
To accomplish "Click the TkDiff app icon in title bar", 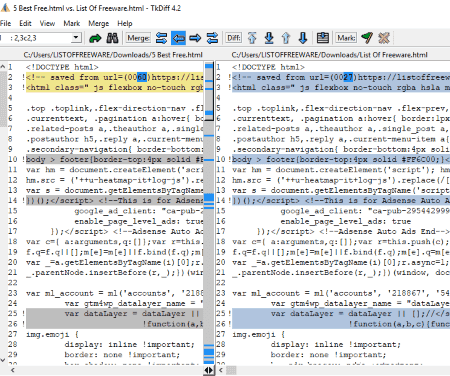I will pos(5,8).
